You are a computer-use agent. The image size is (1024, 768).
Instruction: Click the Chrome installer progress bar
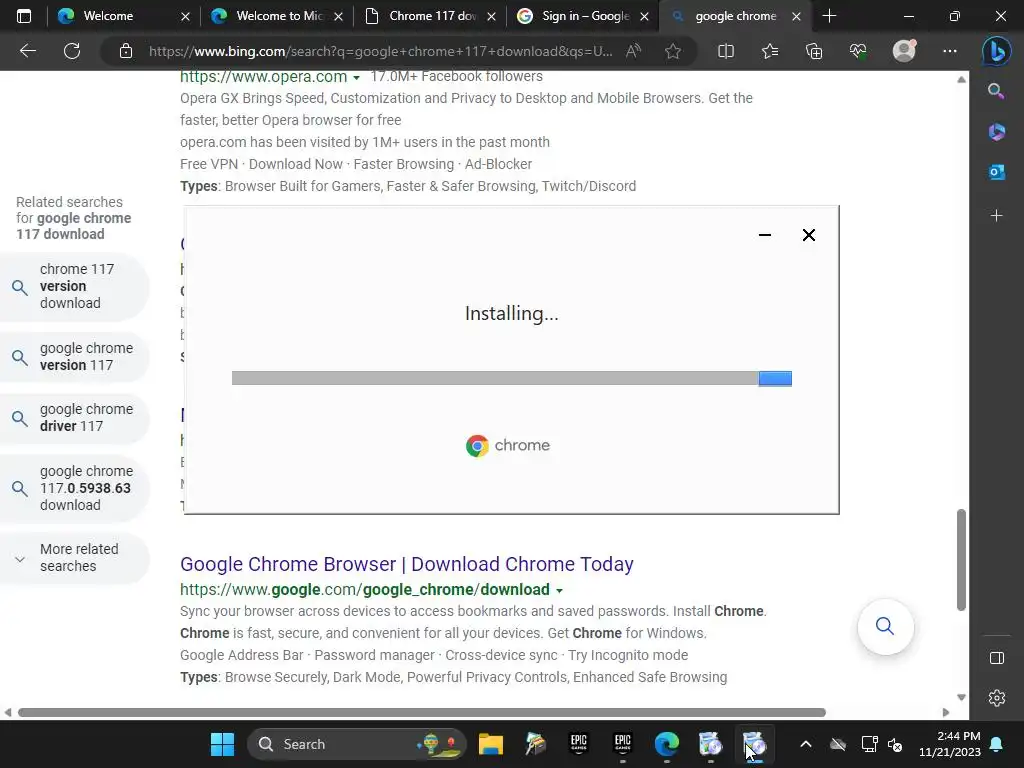click(511, 379)
